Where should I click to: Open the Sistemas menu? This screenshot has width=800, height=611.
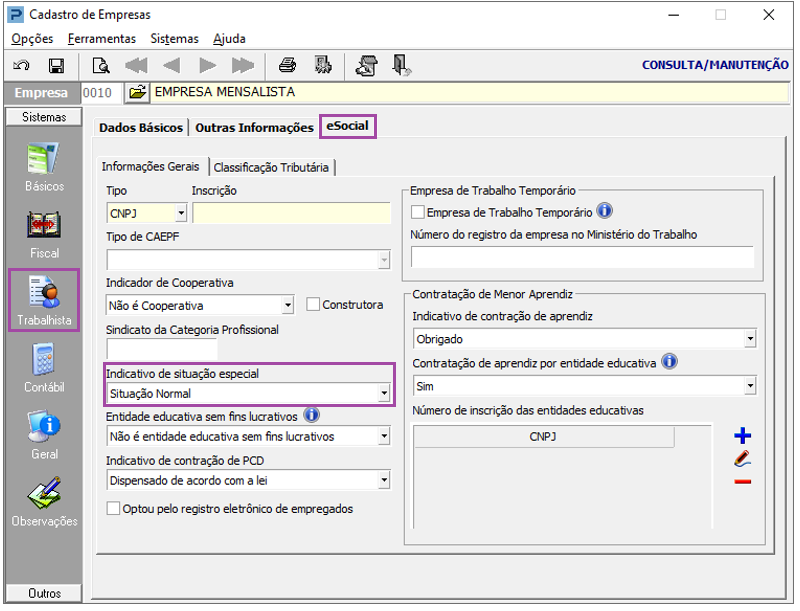[x=174, y=39]
